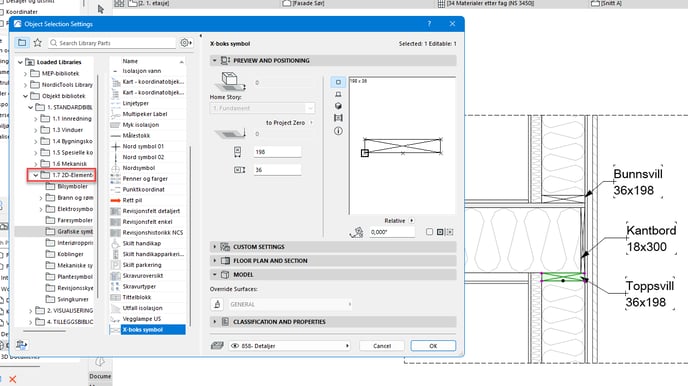The image size is (688, 386).
Task: Select Målestokk in object list
Action: (x=136, y=135)
